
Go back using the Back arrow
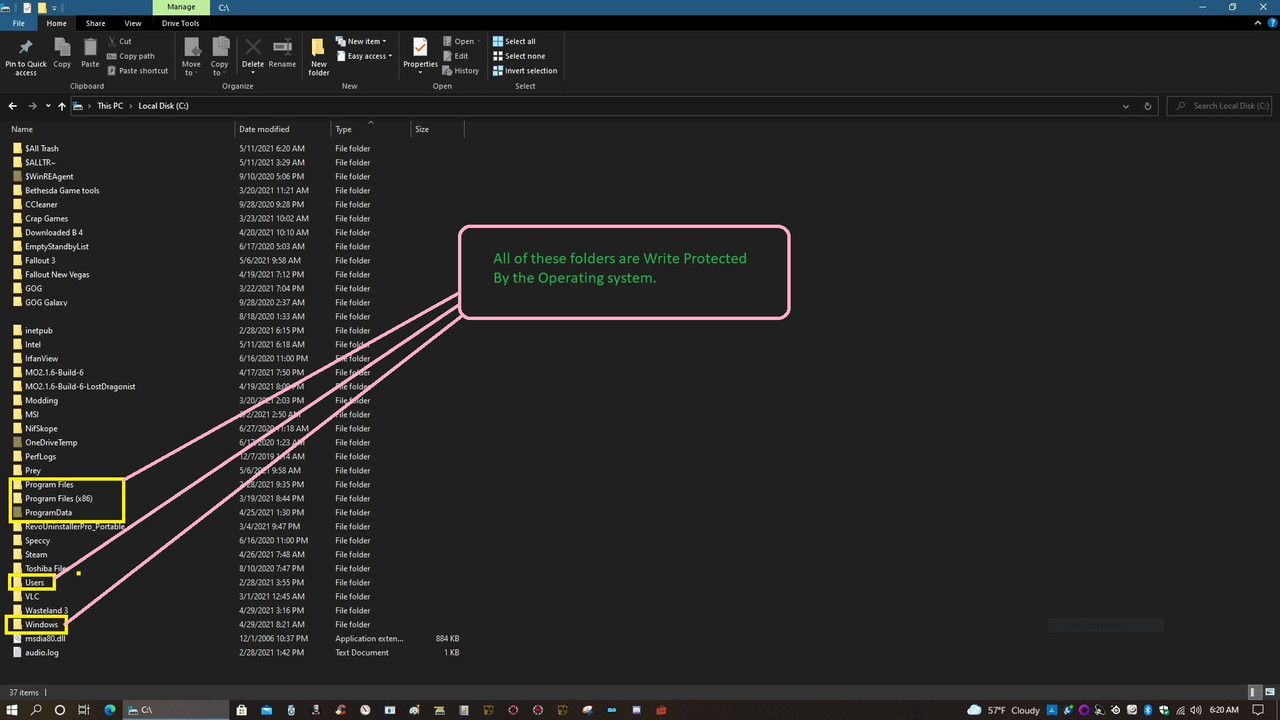12,106
